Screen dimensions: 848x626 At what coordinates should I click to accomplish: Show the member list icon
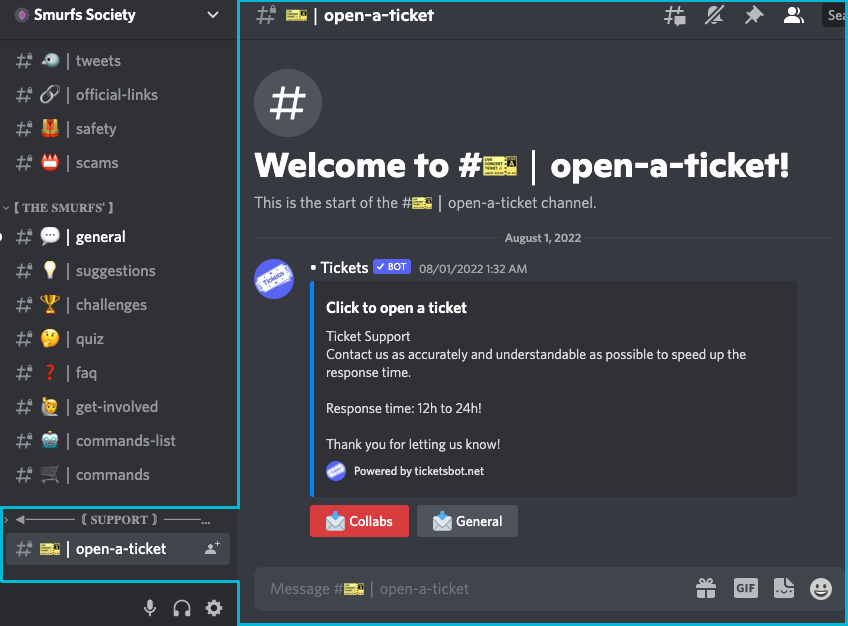coord(793,15)
